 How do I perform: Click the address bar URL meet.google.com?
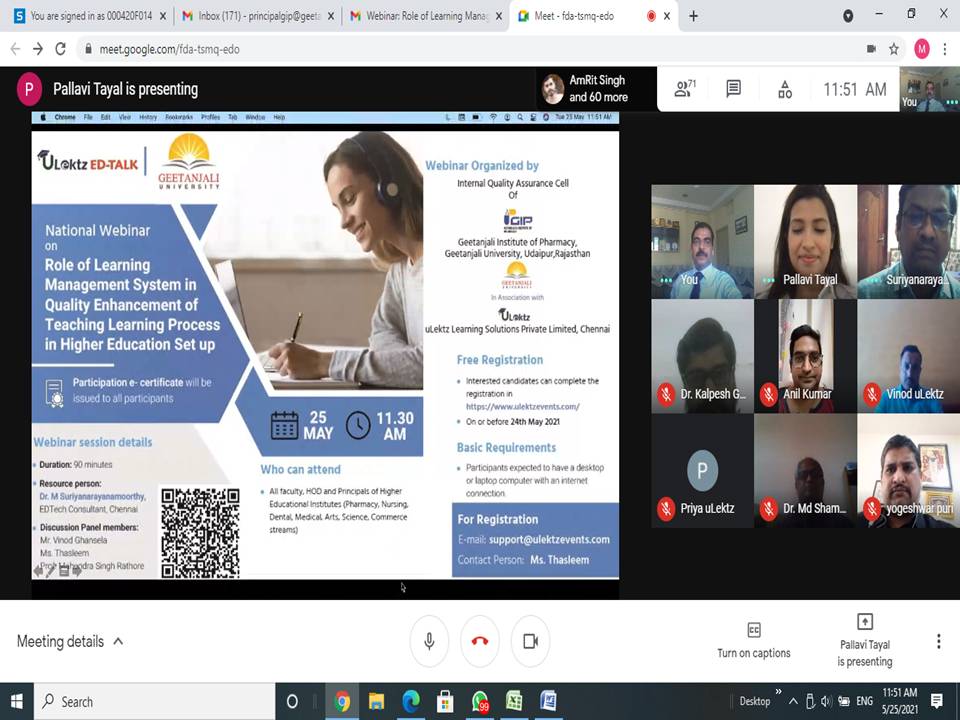(x=169, y=49)
